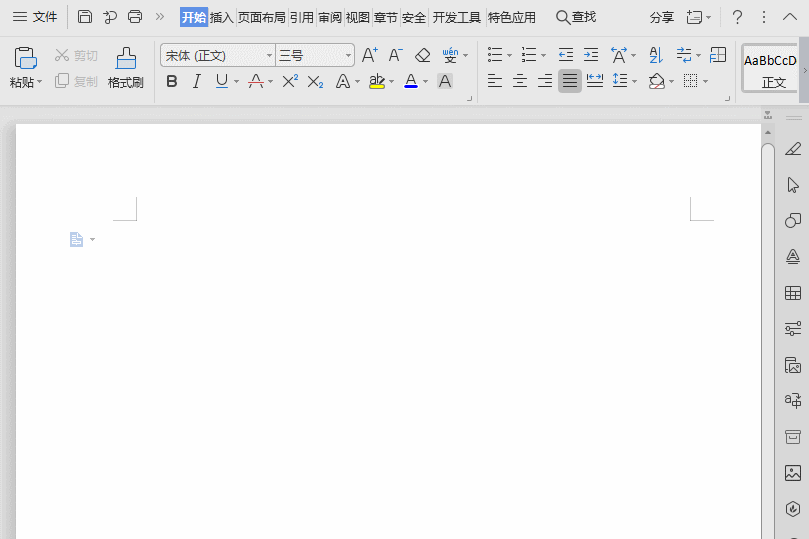
Task: Expand line spacing dropdown
Action: pos(635,81)
